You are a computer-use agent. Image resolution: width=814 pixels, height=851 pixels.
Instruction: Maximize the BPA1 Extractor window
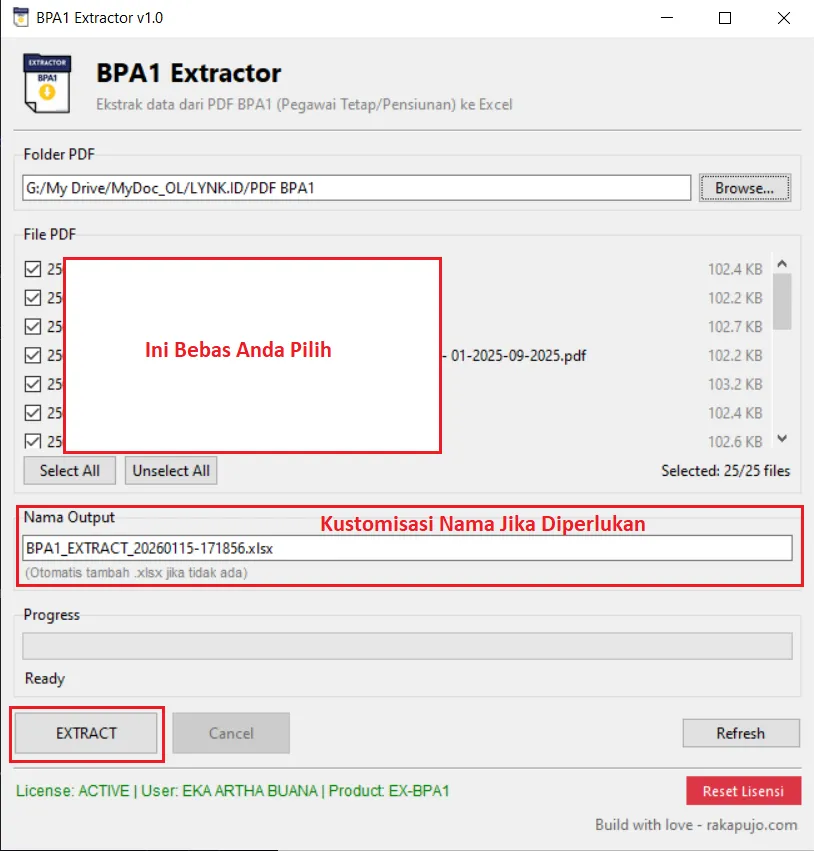click(x=725, y=18)
